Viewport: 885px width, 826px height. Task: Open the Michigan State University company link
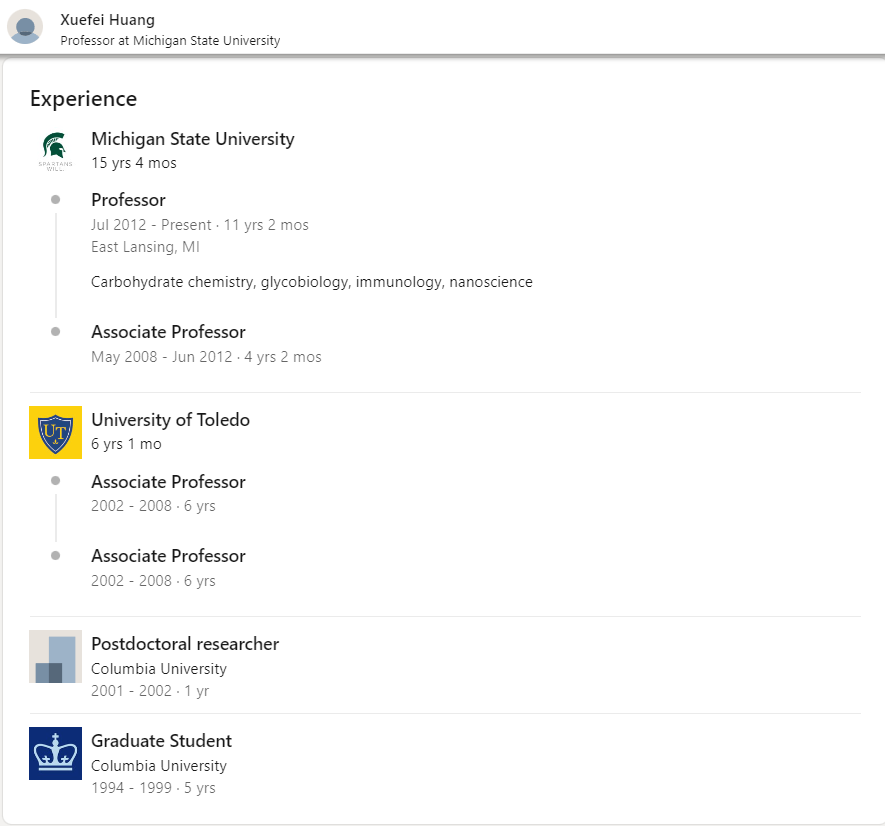(x=192, y=139)
